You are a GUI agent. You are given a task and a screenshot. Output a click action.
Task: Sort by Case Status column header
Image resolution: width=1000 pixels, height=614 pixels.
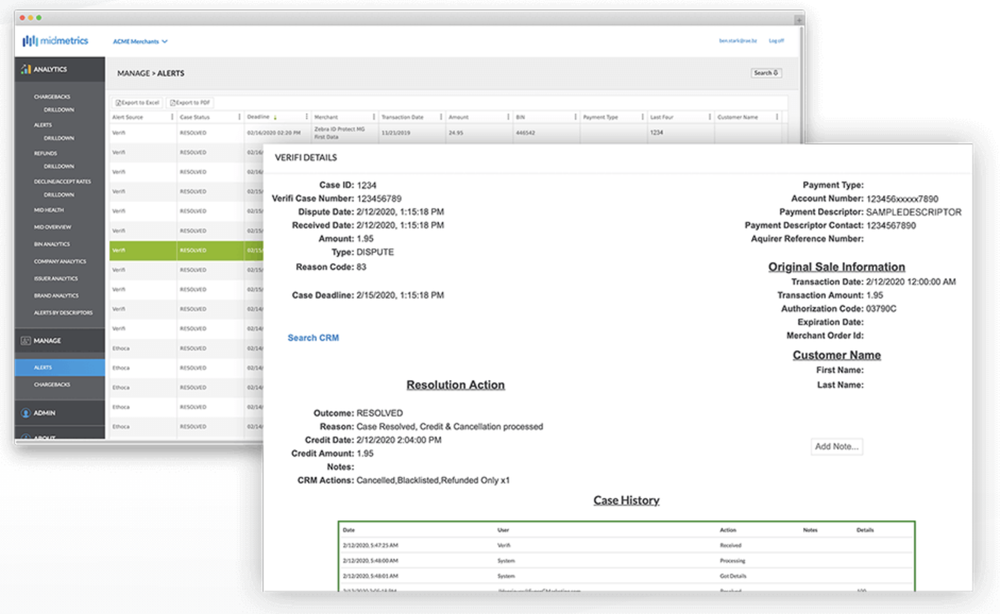195,117
